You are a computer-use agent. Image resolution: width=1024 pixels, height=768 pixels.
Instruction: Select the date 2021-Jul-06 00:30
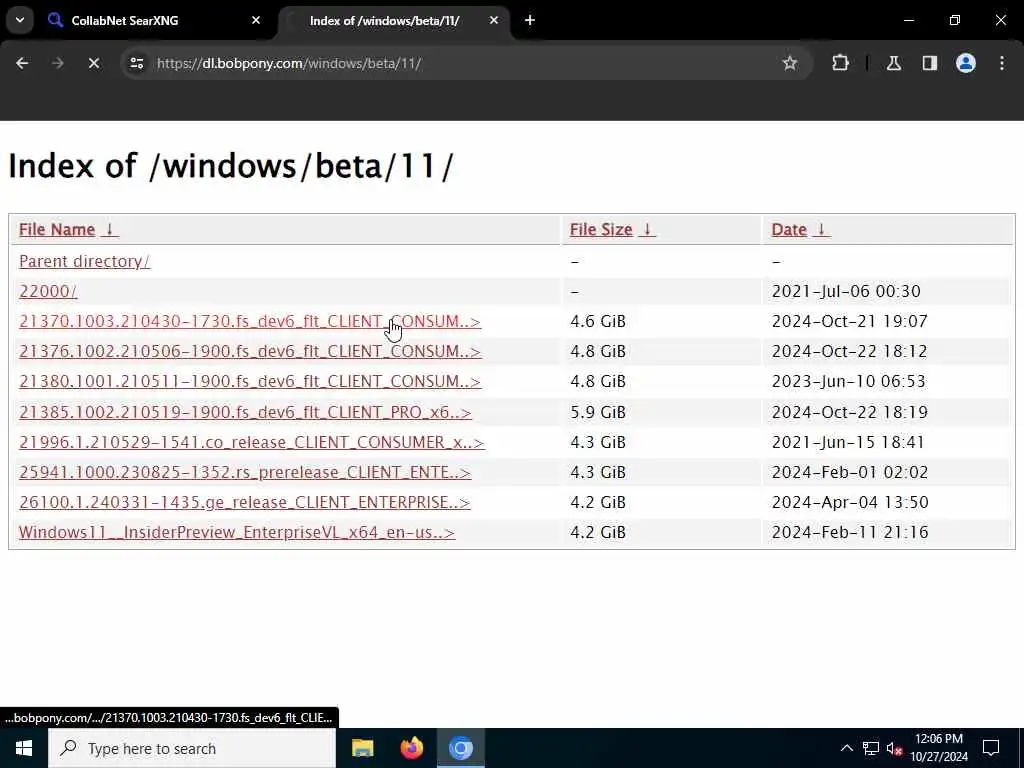coord(846,291)
